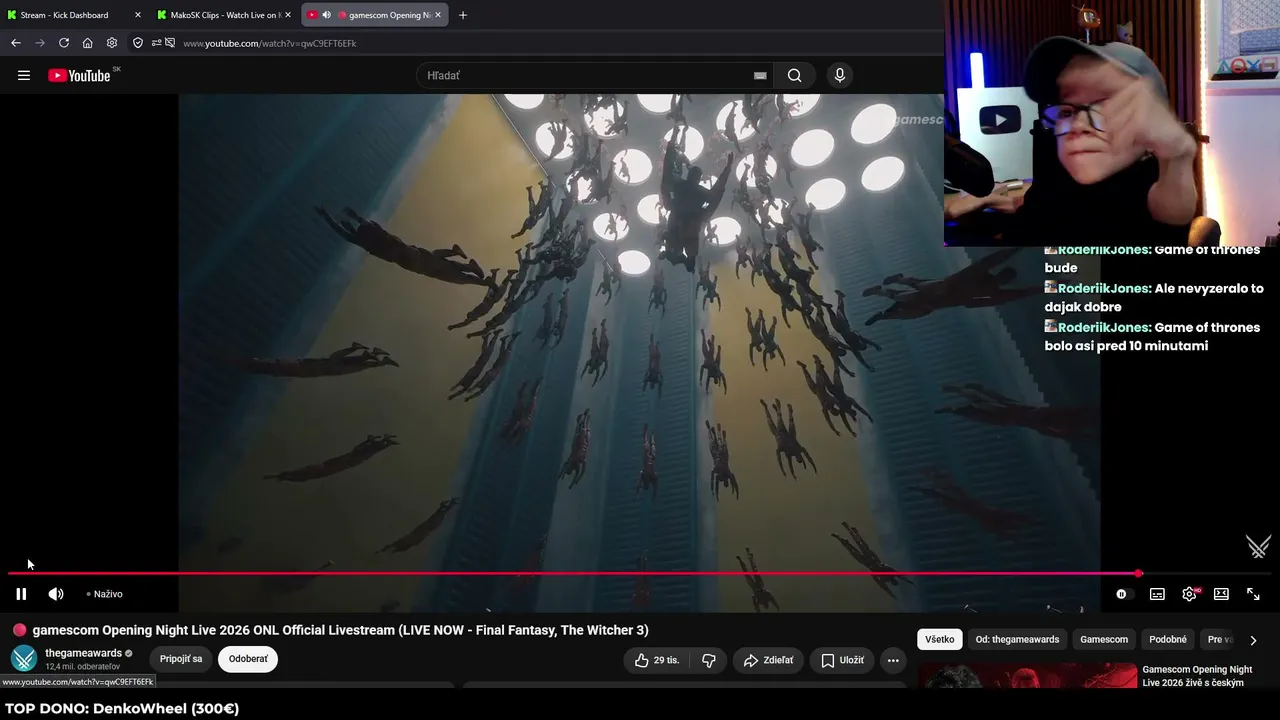Click the magnifier search button
This screenshot has width=1280, height=720.
coord(794,75)
